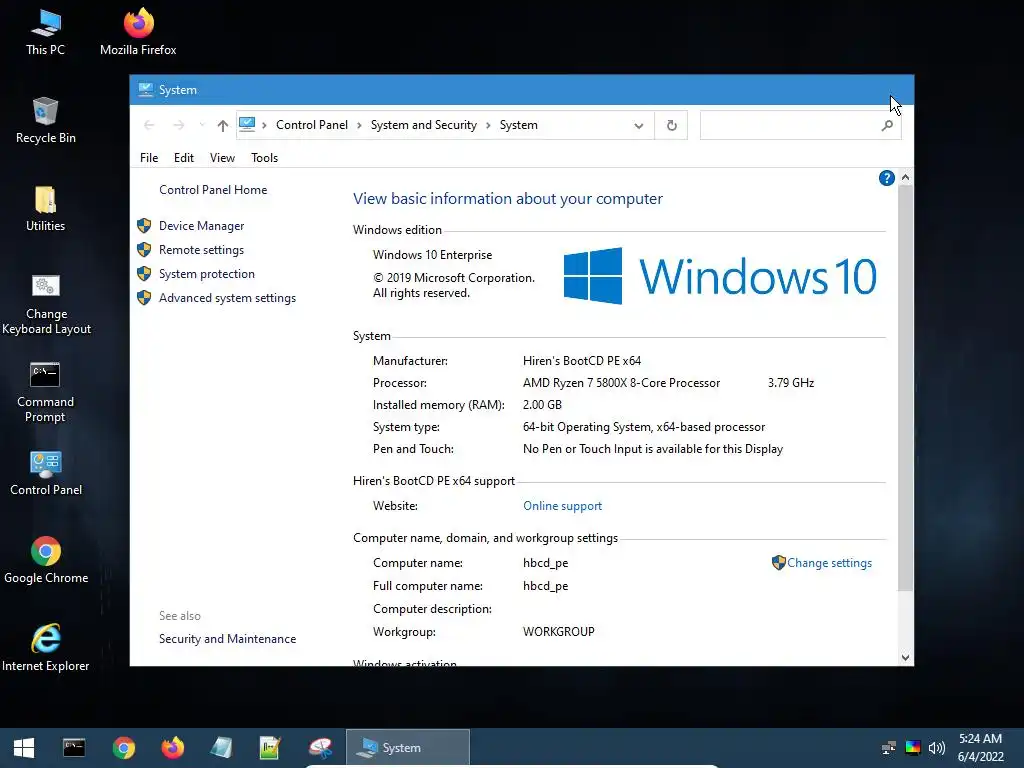The image size is (1024, 768).
Task: Go to Control Panel Home
Action: coord(213,190)
